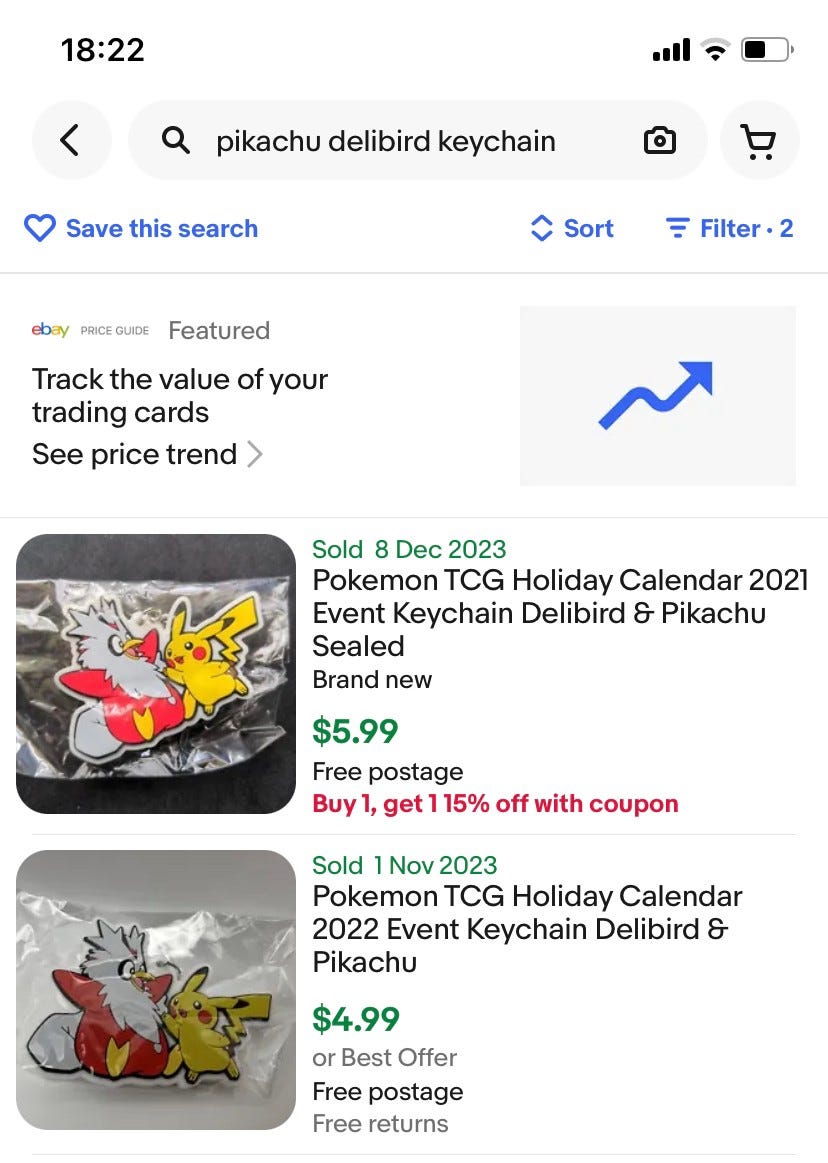
Task: Tap the eBay Price Guide logo
Action: [90, 330]
